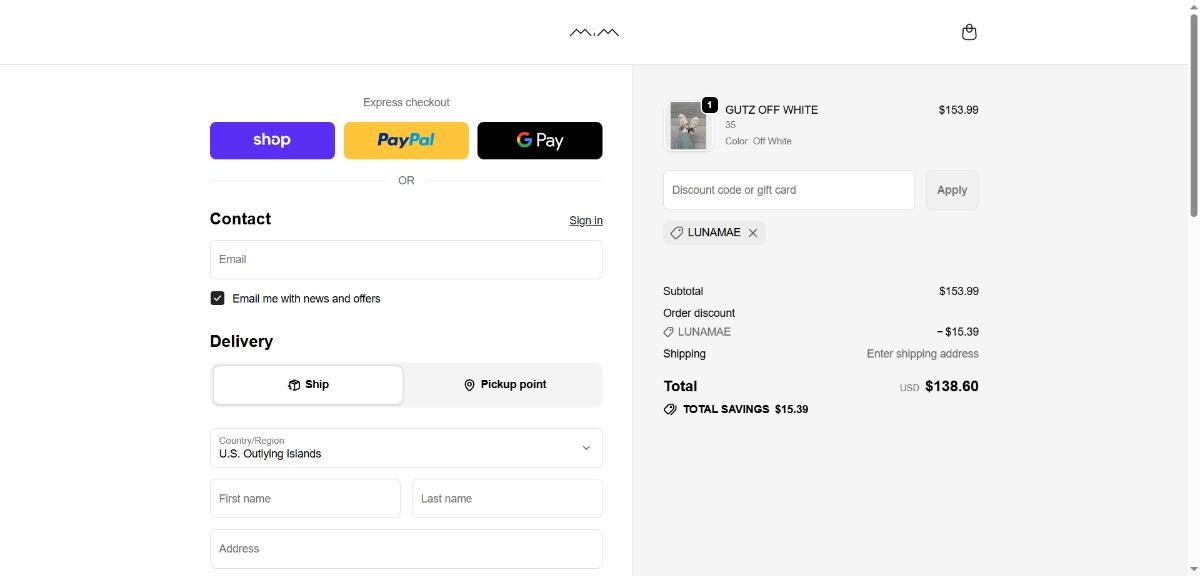Image resolution: width=1200 pixels, height=576 pixels.
Task: Remove the LUNAMAE discount code tag
Action: tap(753, 233)
